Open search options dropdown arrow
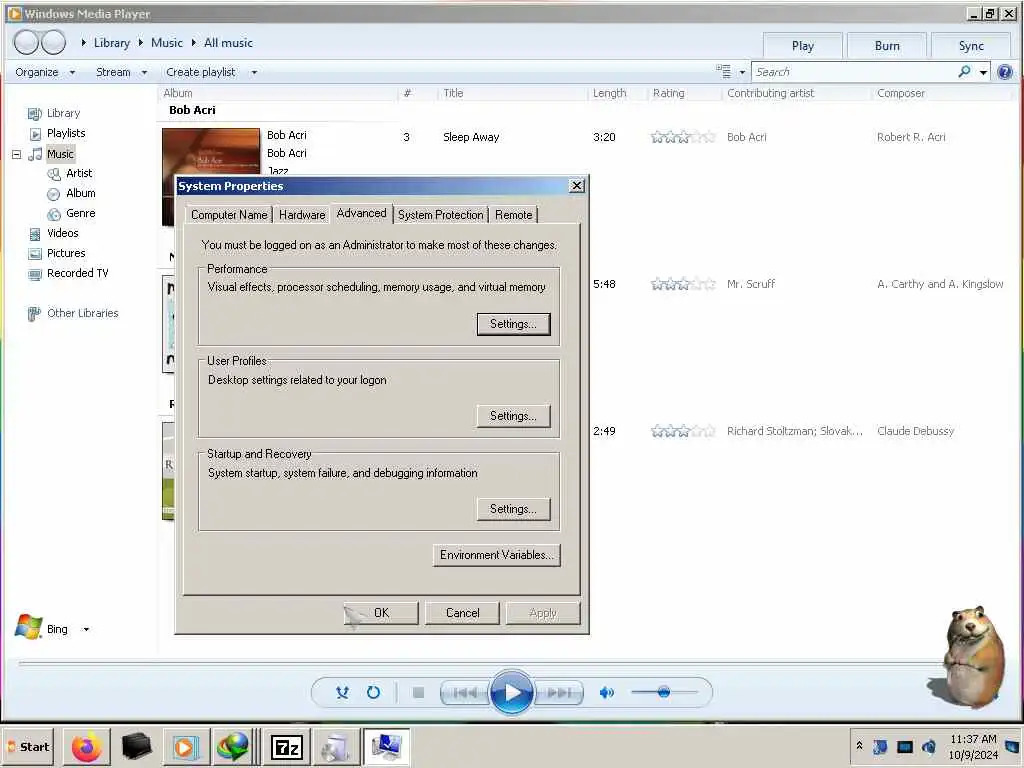Image resolution: width=1024 pixels, height=768 pixels. click(983, 72)
